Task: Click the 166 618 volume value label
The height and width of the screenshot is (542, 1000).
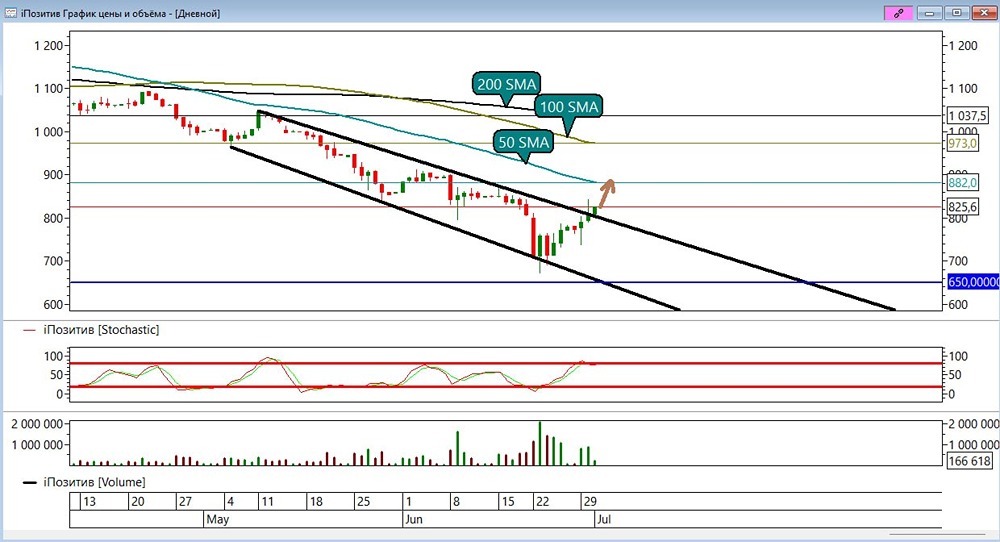Action: point(969,460)
